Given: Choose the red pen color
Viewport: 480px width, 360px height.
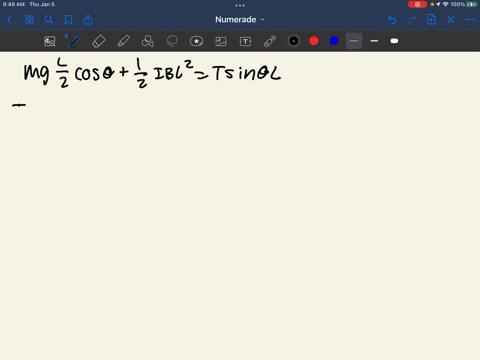Looking at the screenshot, I should [x=314, y=41].
